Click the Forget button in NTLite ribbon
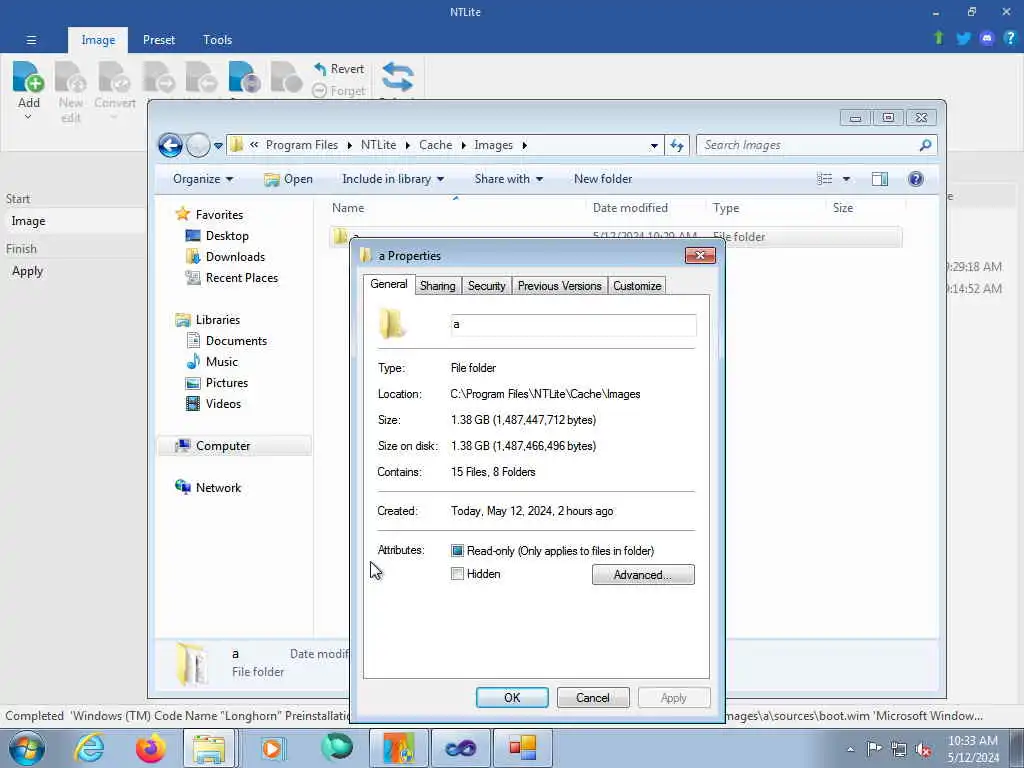Image resolution: width=1024 pixels, height=768 pixels. pos(338,90)
